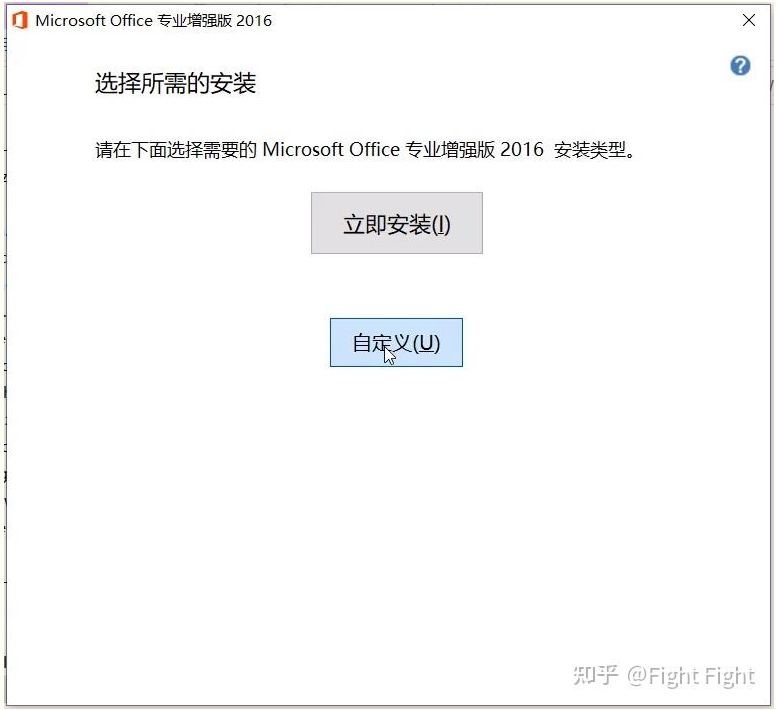Click the 立即安装(I) button
Screen dimensions: 776x710
click(396, 223)
